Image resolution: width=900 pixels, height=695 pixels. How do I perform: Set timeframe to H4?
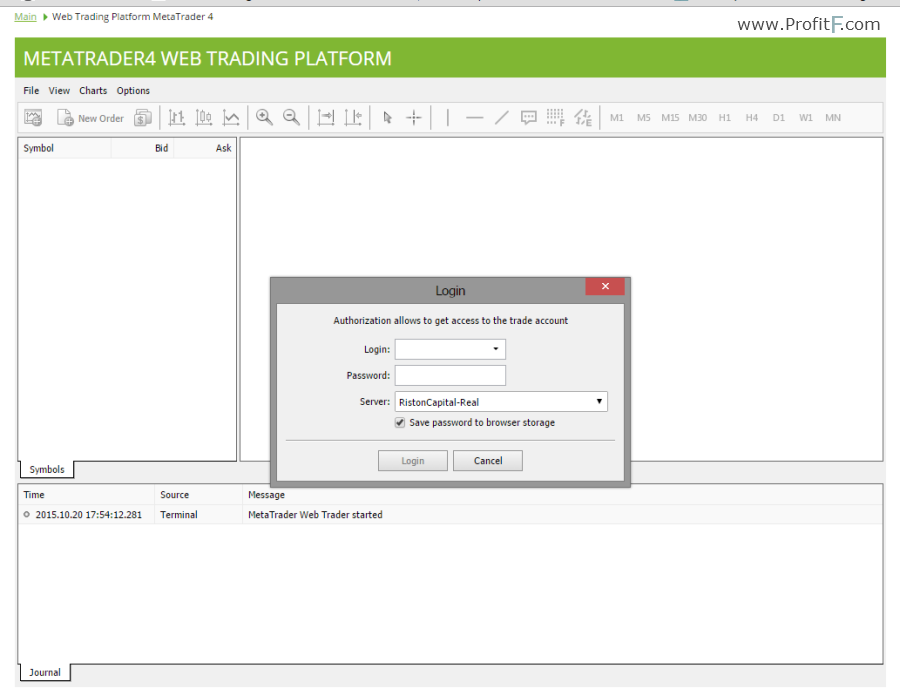click(752, 118)
